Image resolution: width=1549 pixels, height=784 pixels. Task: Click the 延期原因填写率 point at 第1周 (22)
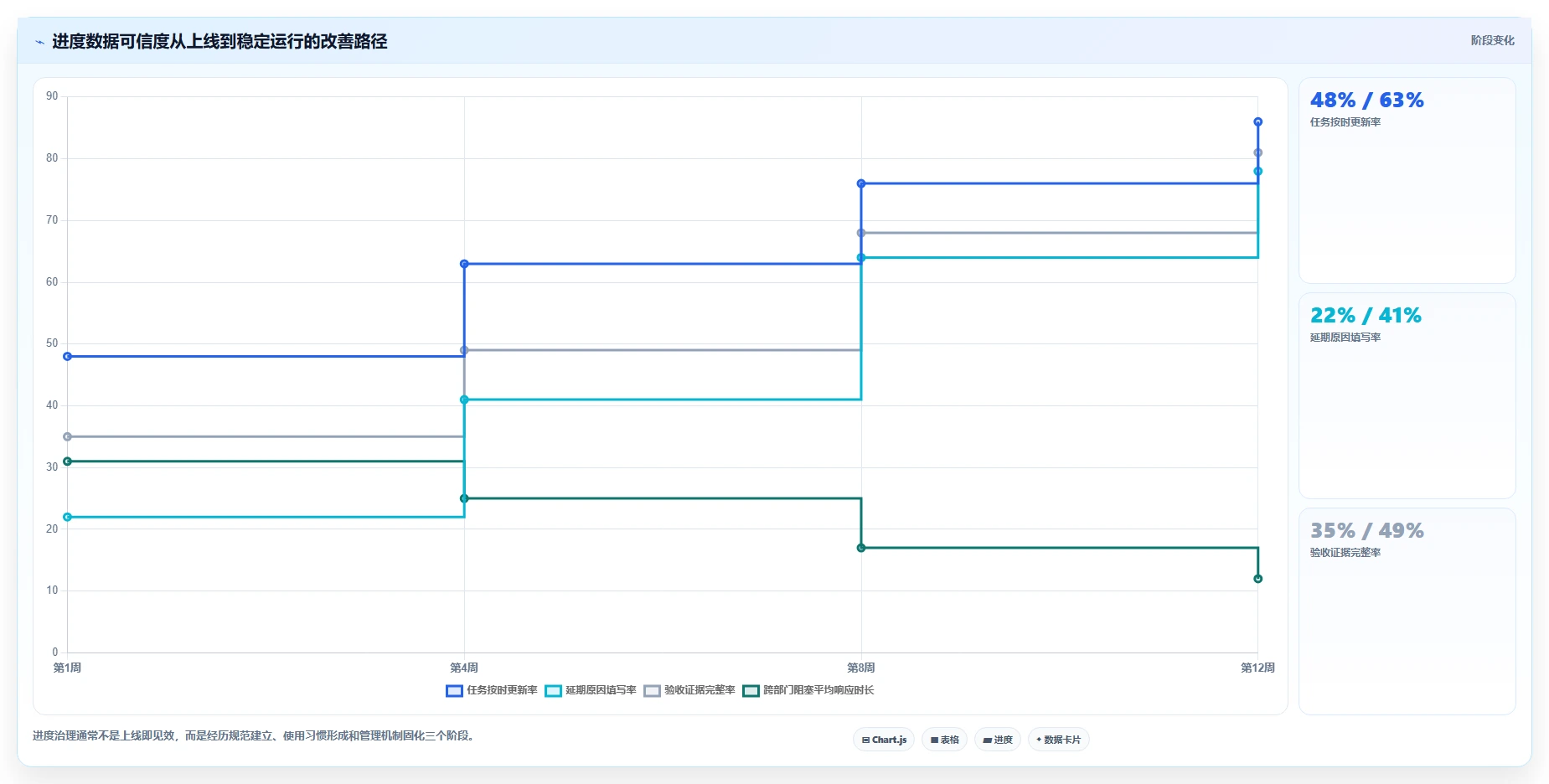(68, 517)
